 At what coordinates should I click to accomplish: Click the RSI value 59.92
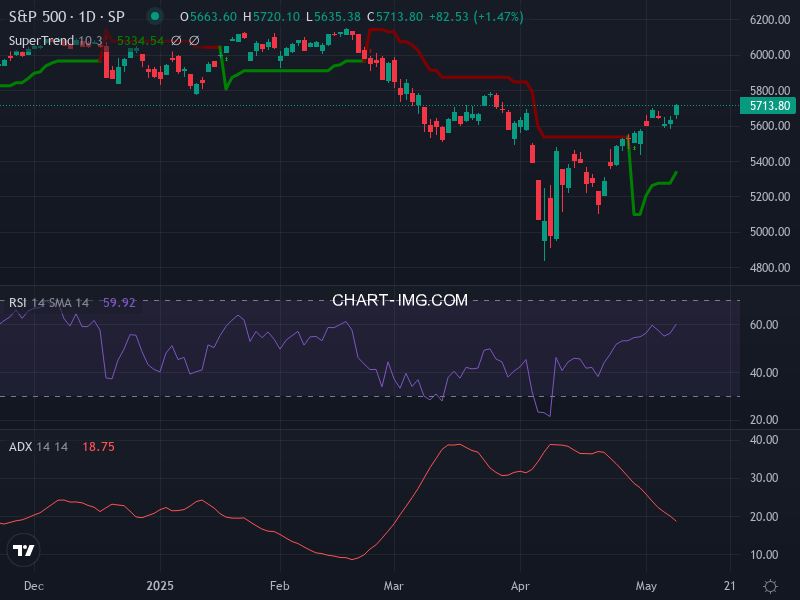coord(119,303)
